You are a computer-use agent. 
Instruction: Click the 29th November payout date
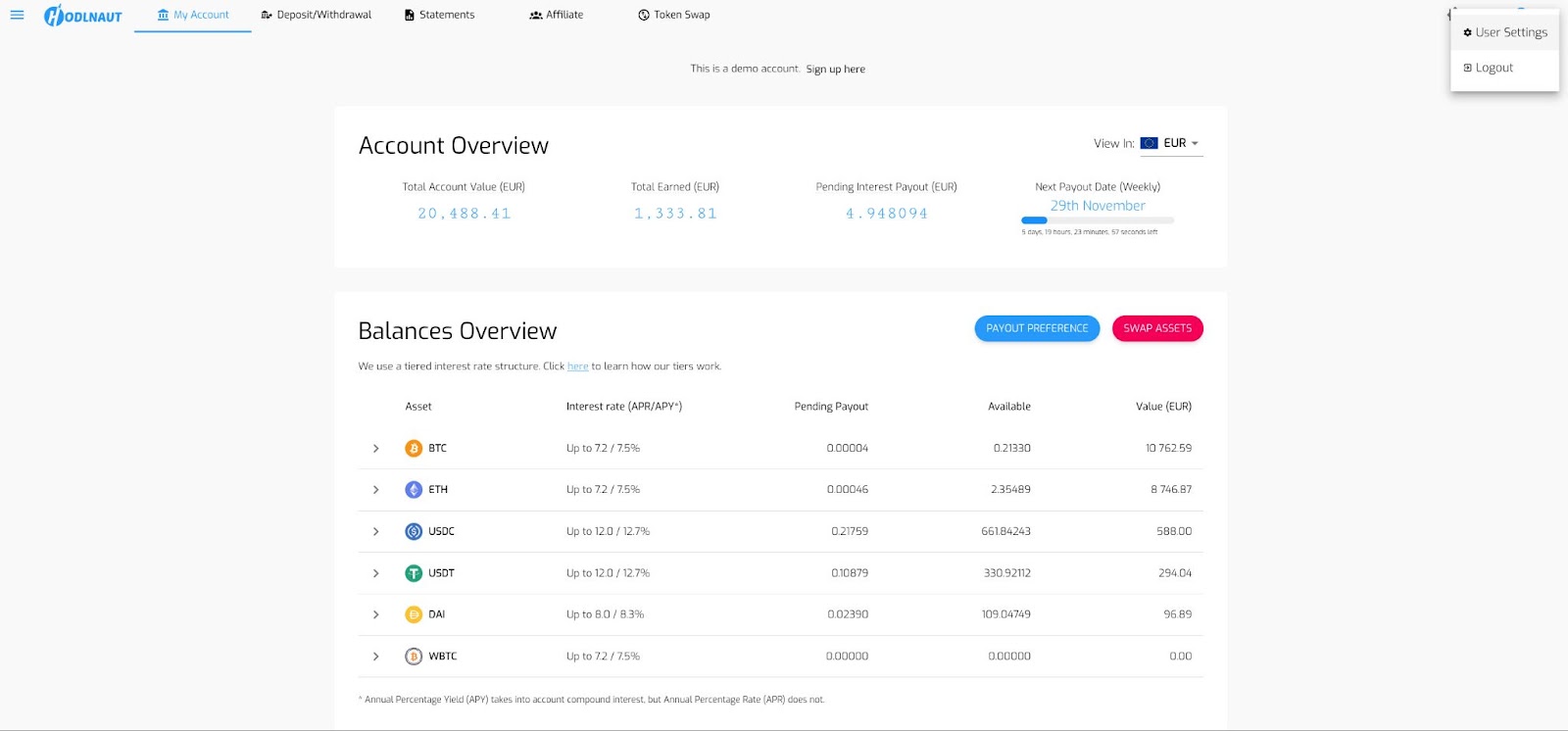click(x=1098, y=206)
